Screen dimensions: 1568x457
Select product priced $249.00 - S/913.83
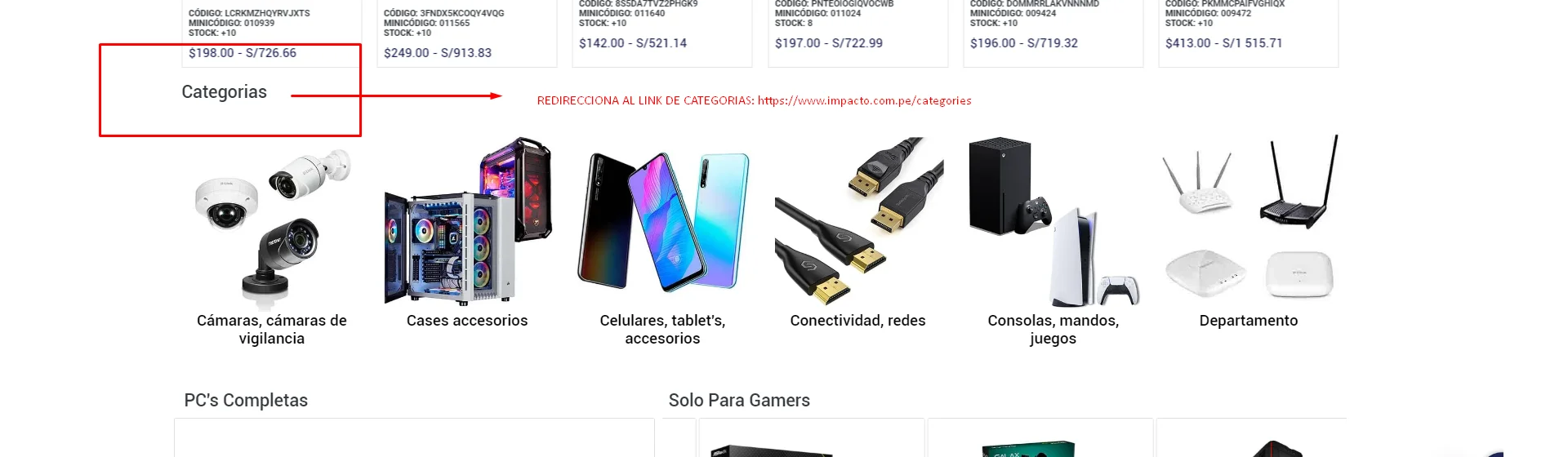(438, 53)
